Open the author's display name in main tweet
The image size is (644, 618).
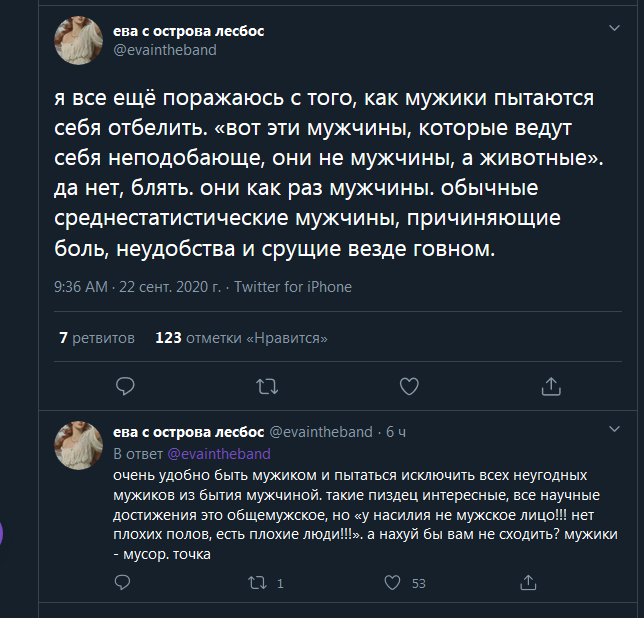189,31
